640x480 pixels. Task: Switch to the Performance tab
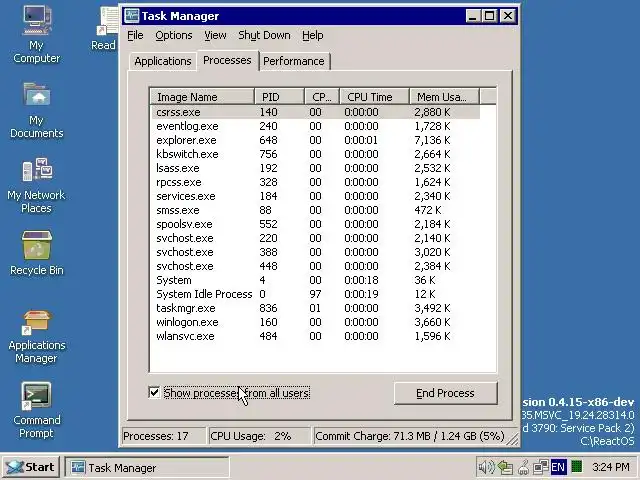point(293,61)
